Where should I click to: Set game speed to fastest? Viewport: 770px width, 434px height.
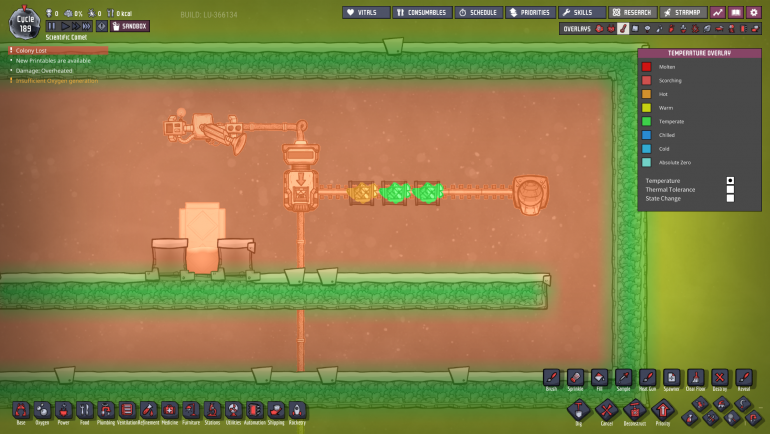pyautogui.click(x=87, y=26)
